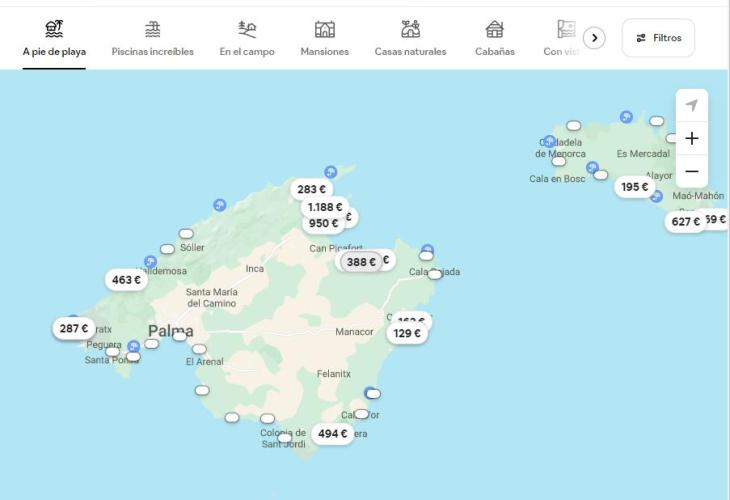Viewport: 730px width, 500px height.
Task: Choose the En el campo category icon
Action: tap(247, 29)
